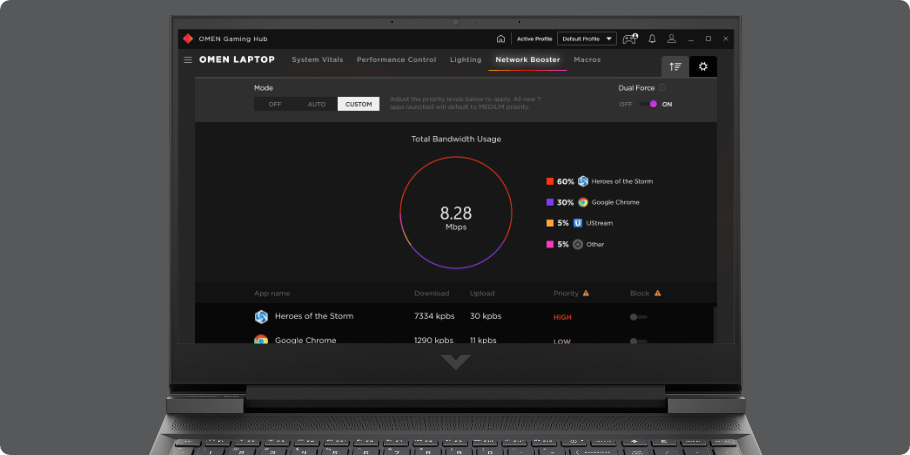Click 11 kpbs upload value

[x=483, y=340]
